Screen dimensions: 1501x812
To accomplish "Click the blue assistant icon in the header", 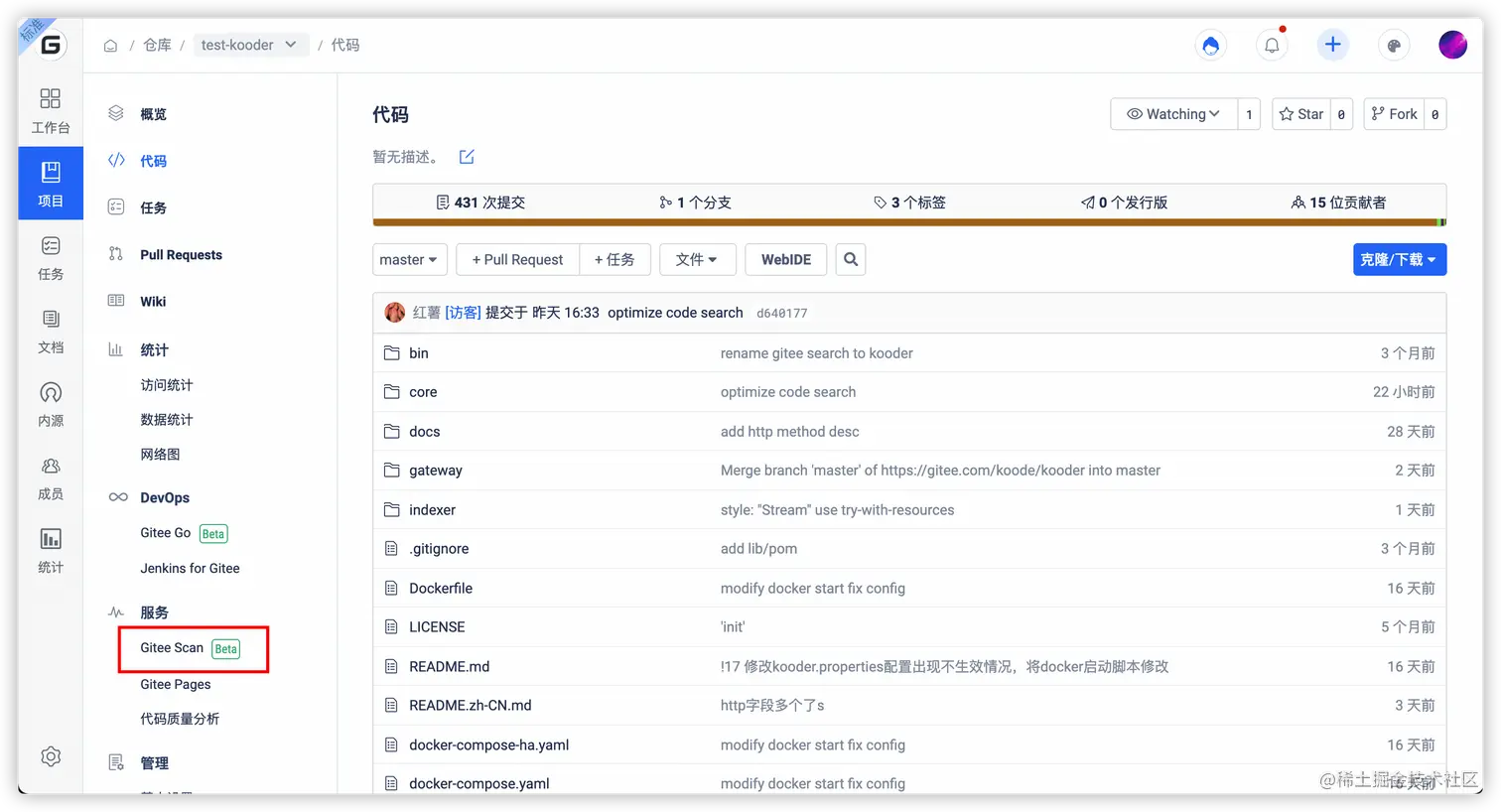I will coord(1210,45).
